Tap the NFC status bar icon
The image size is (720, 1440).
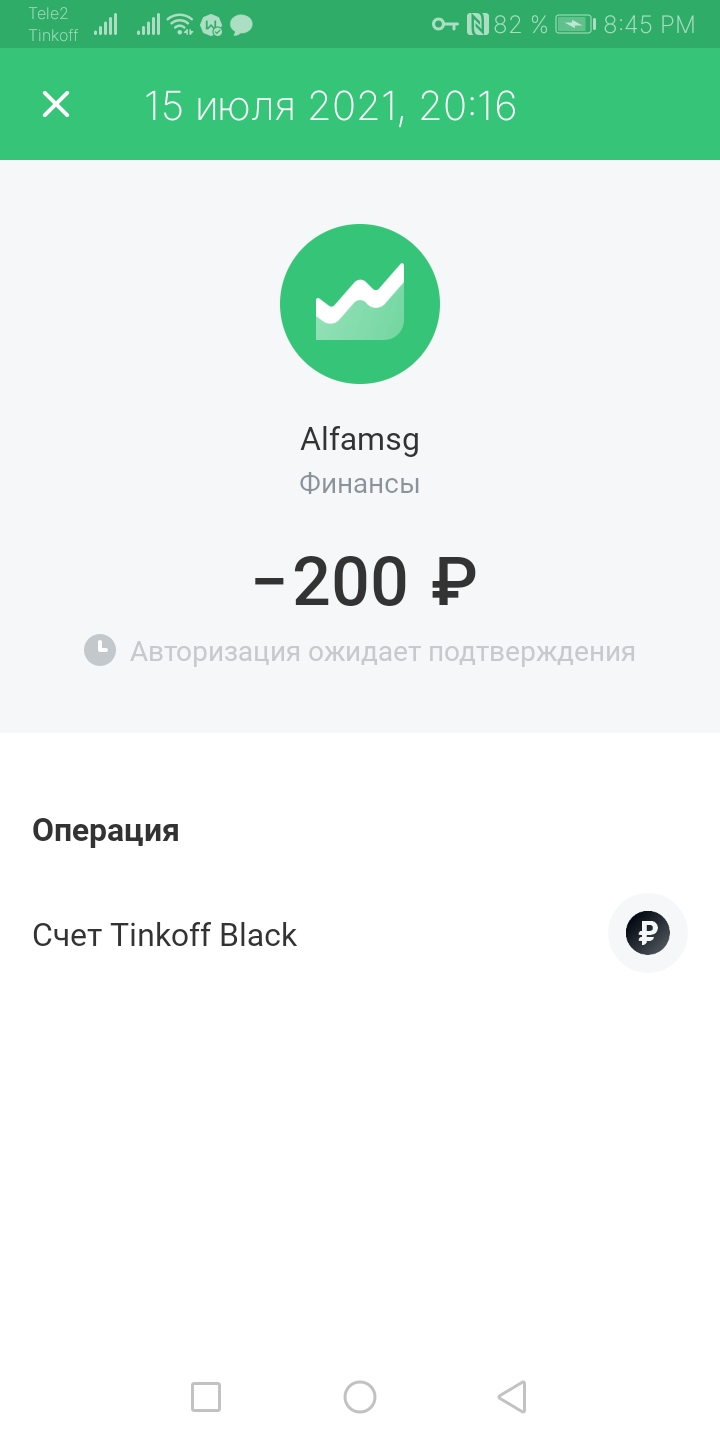click(x=477, y=24)
